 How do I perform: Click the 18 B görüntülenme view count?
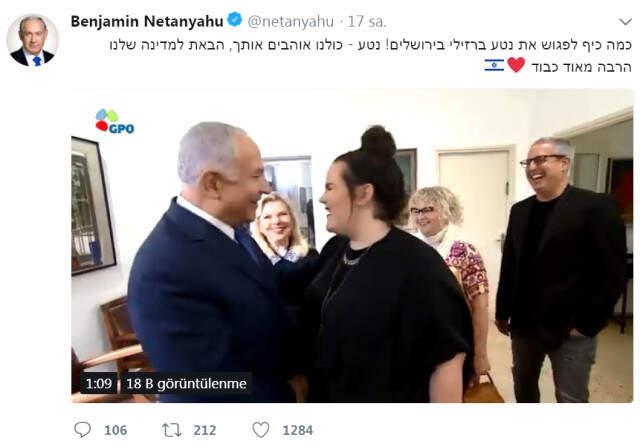coord(186,384)
